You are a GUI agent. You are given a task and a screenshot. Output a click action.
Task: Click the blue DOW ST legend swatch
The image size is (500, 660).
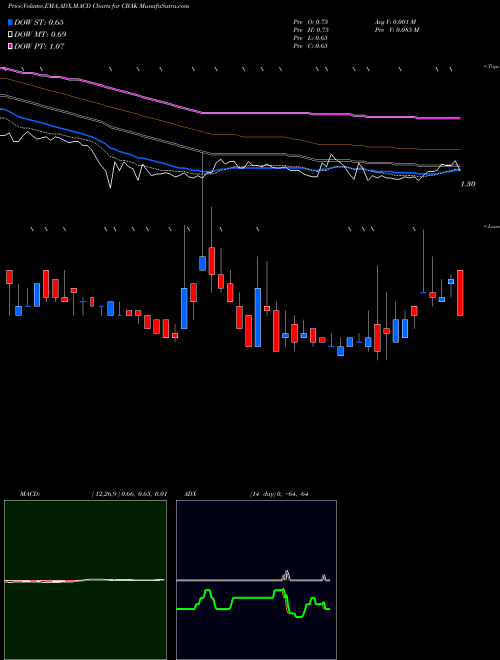pos(10,22)
